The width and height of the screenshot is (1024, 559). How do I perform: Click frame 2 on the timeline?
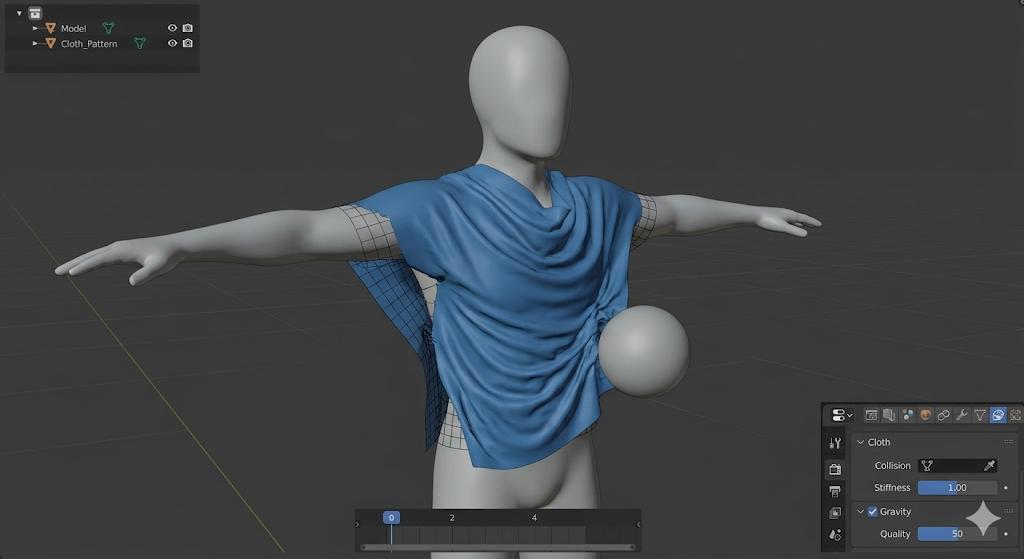(x=452, y=518)
